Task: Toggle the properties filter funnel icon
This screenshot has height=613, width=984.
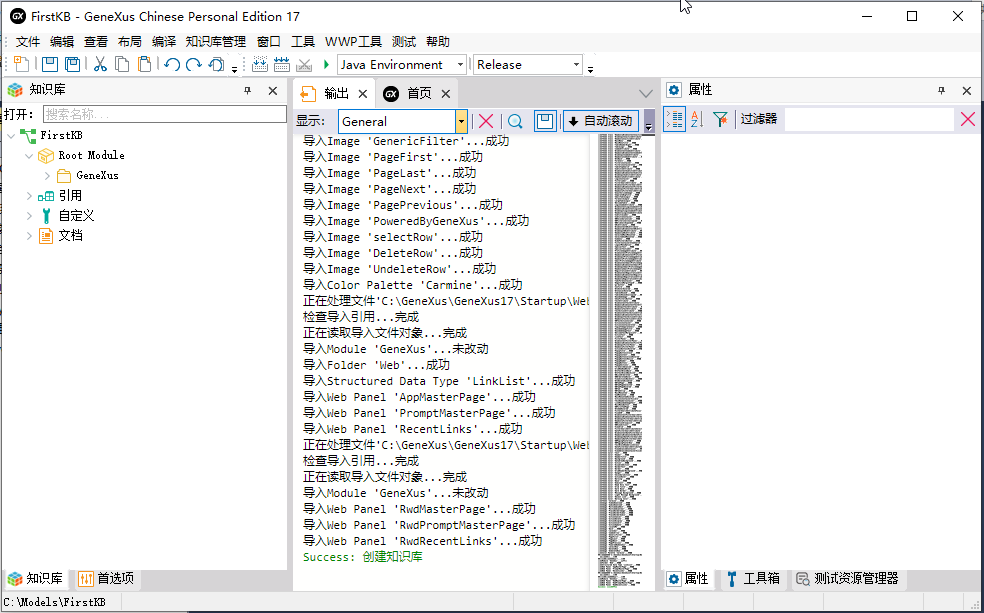Action: (x=720, y=119)
